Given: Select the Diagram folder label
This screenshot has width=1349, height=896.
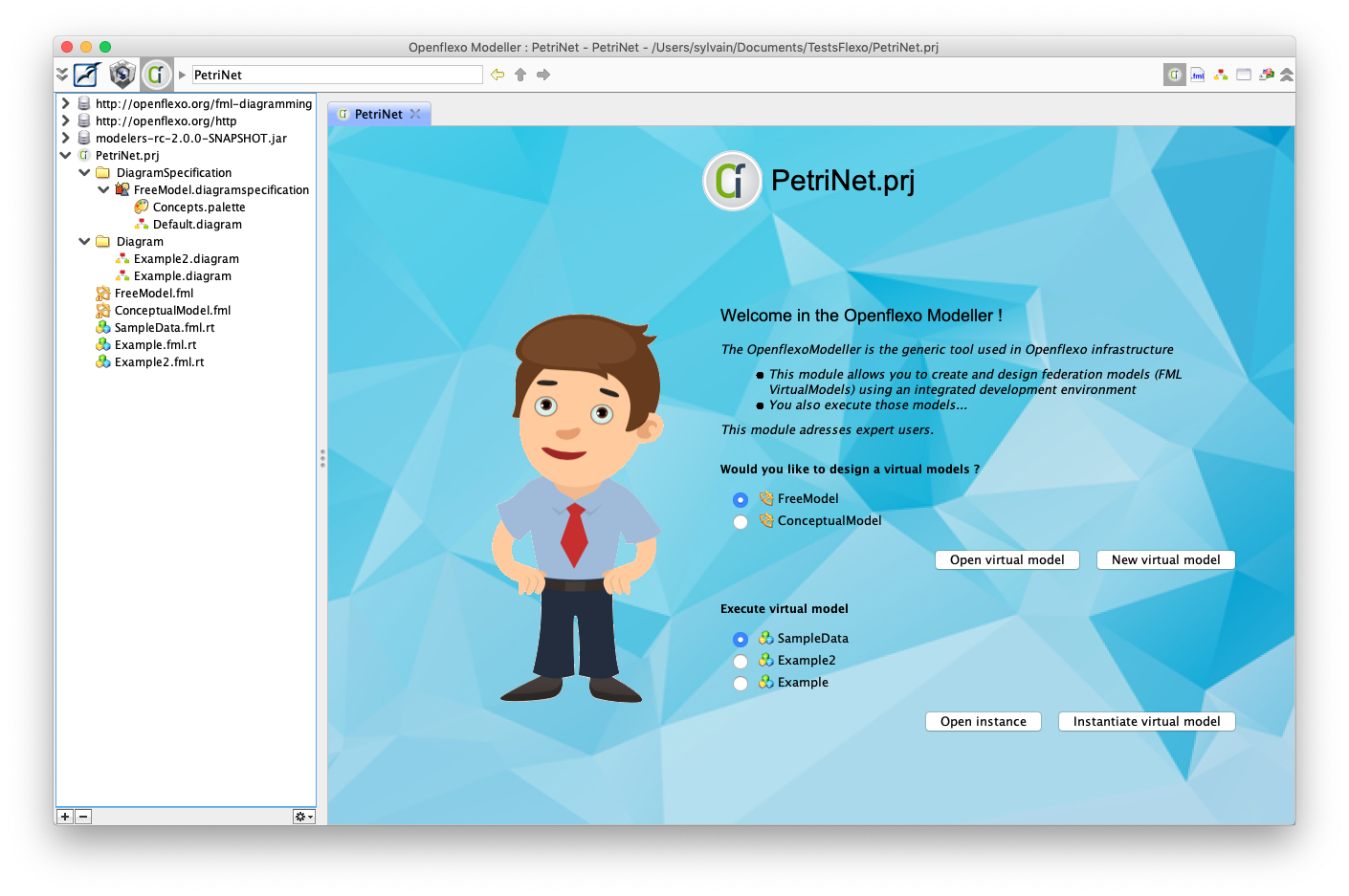Looking at the screenshot, I should pyautogui.click(x=140, y=242).
